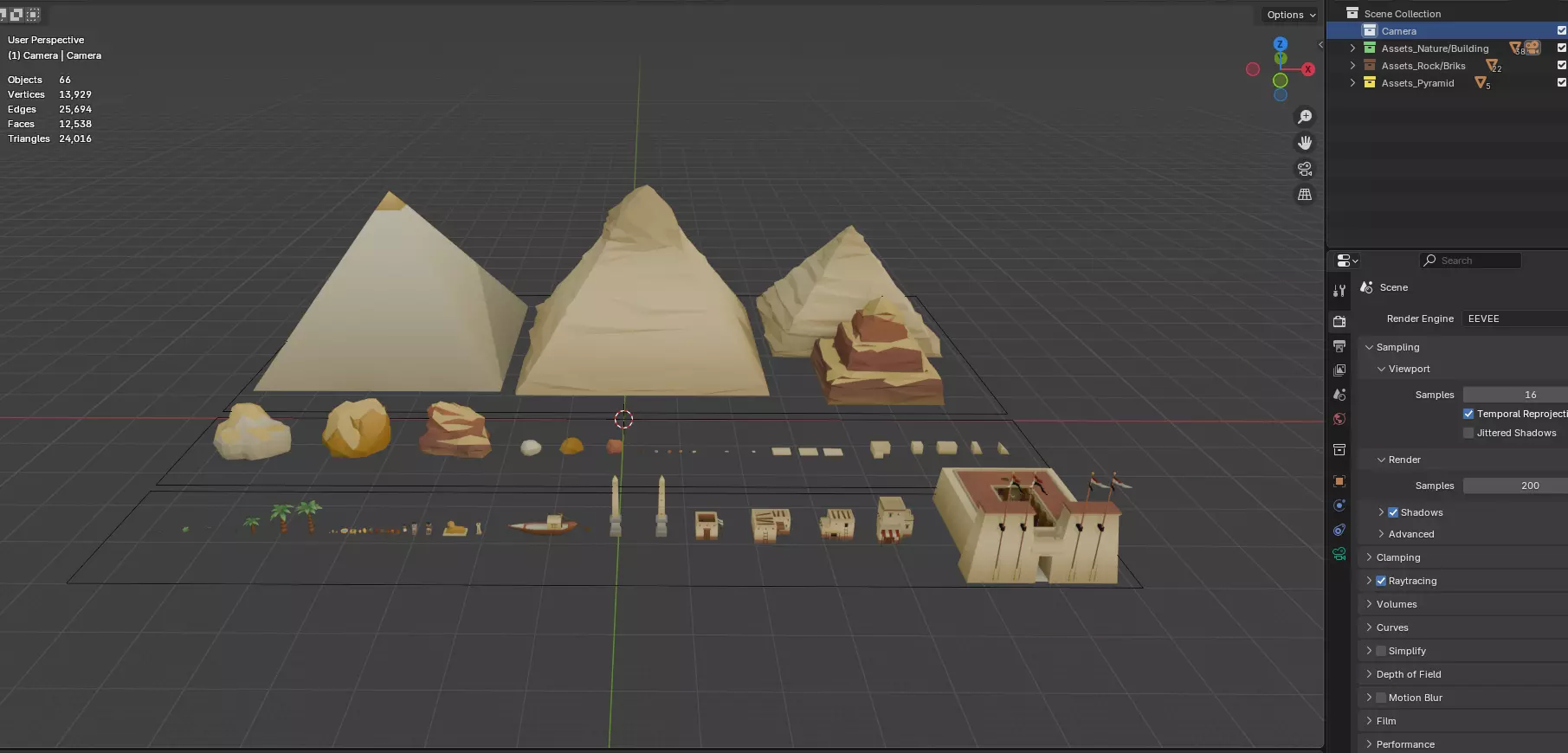Open the Render properties tab
1568x753 pixels.
[1339, 321]
